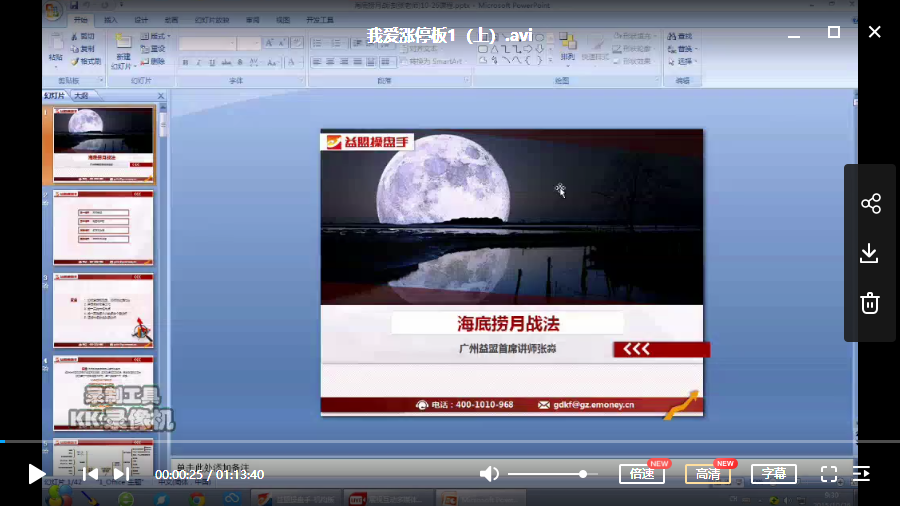Screen dimensions: 900x506
Task: Select the 审阅 ribbon tab
Action: (x=253, y=20)
